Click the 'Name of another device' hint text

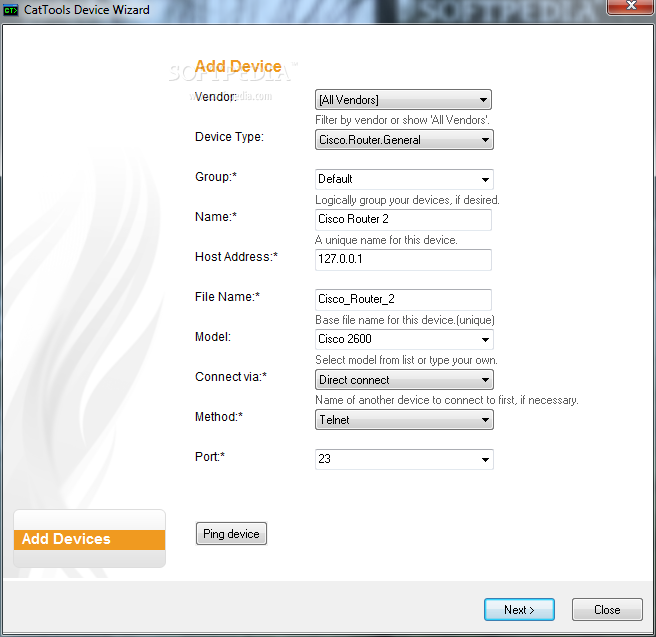(x=447, y=400)
